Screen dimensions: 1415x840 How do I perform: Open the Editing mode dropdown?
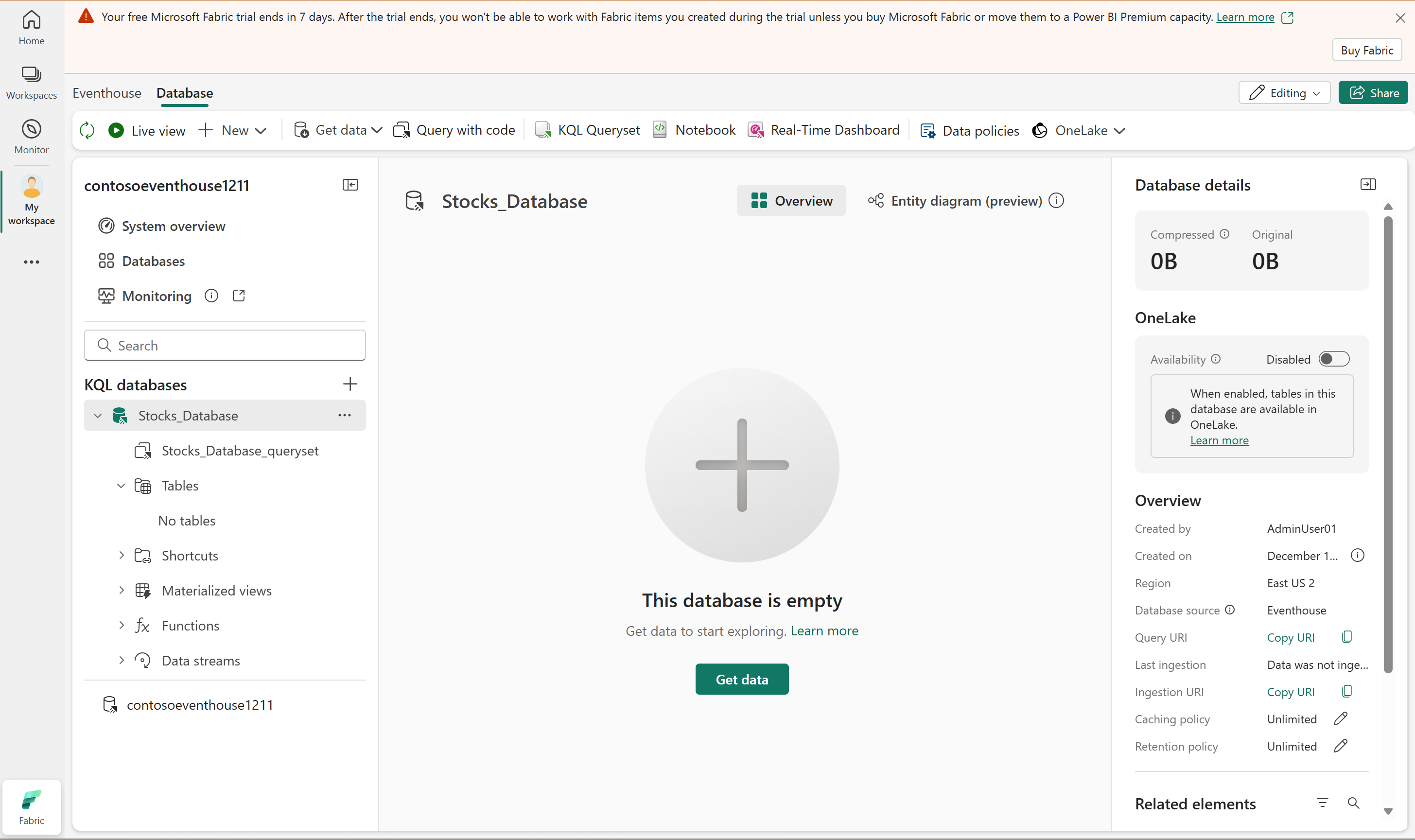click(1284, 93)
